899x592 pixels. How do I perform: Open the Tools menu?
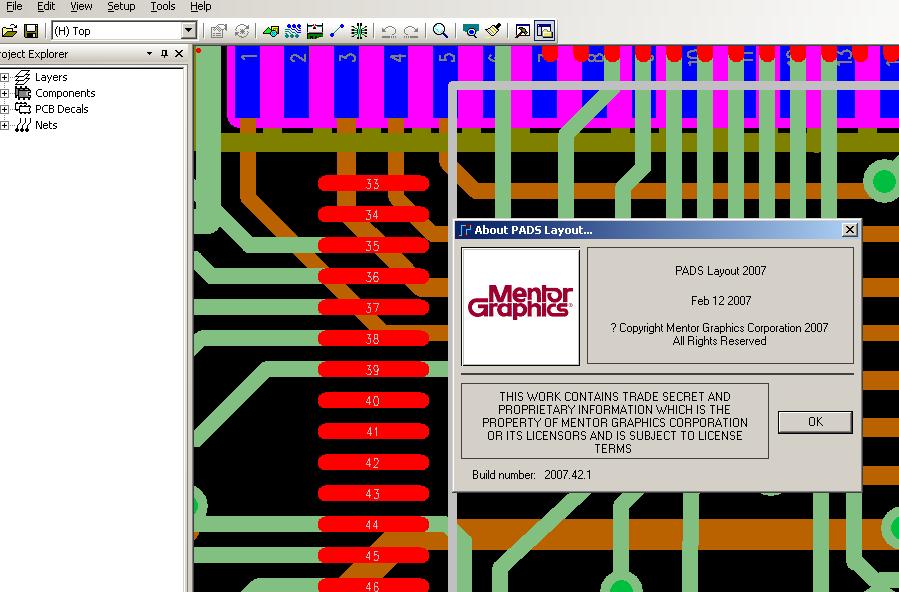pos(163,6)
